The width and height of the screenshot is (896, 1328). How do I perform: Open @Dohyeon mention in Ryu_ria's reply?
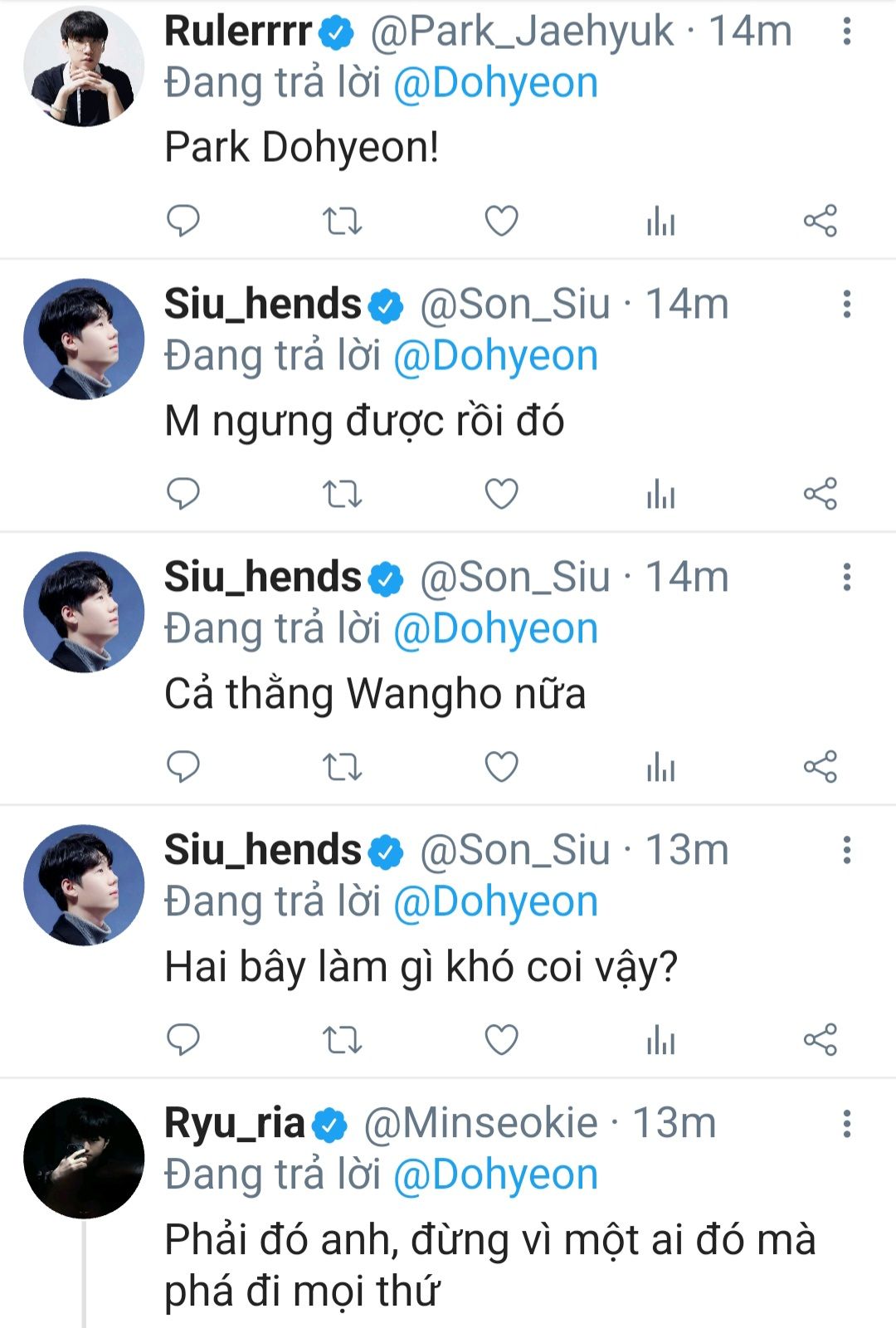point(495,1174)
